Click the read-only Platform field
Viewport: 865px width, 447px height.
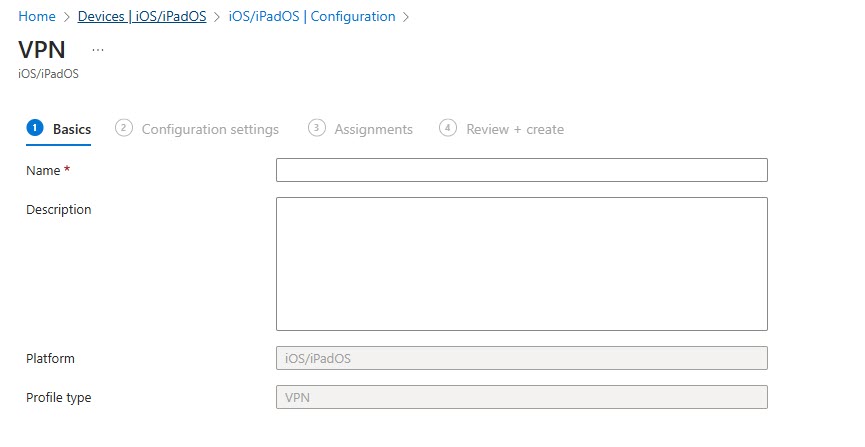tap(521, 358)
